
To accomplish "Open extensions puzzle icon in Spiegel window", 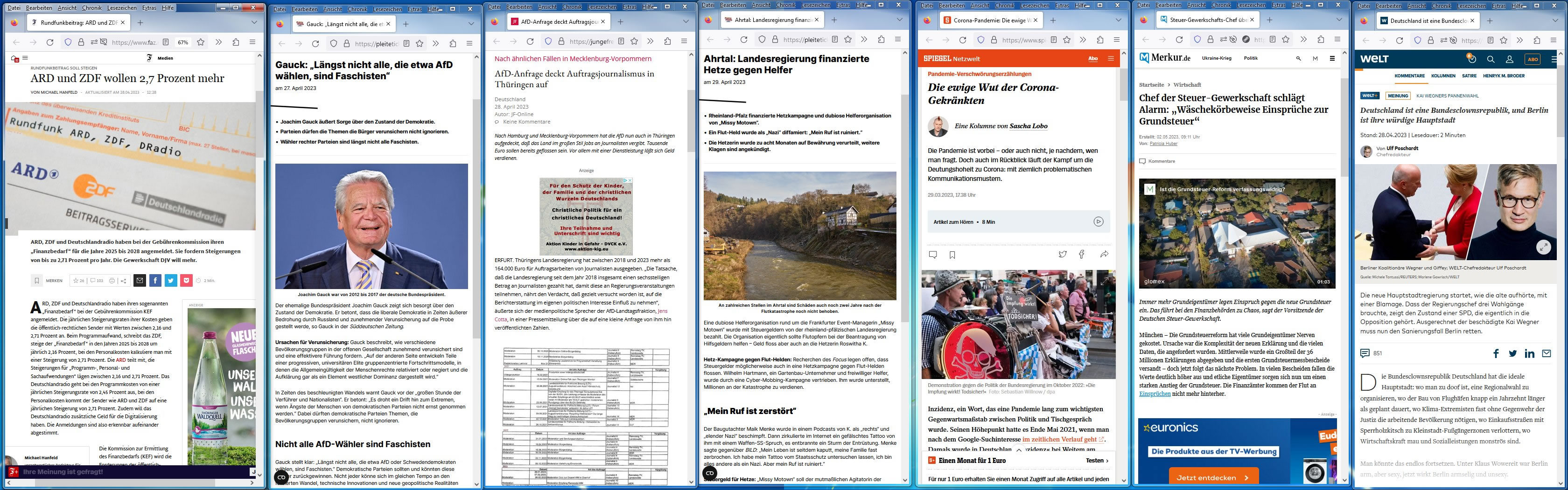I will point(1100,40).
